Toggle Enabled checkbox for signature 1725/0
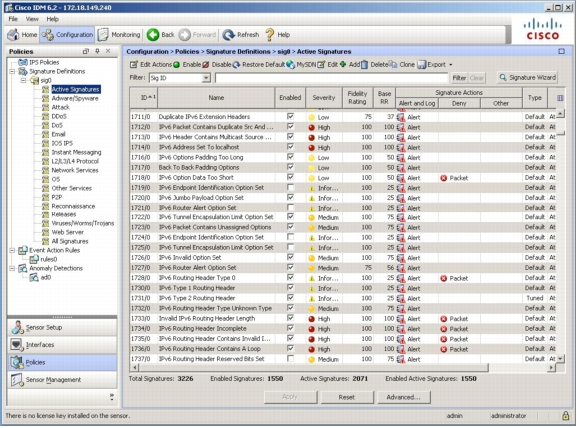Viewport: 577px width, 428px height. point(290,247)
